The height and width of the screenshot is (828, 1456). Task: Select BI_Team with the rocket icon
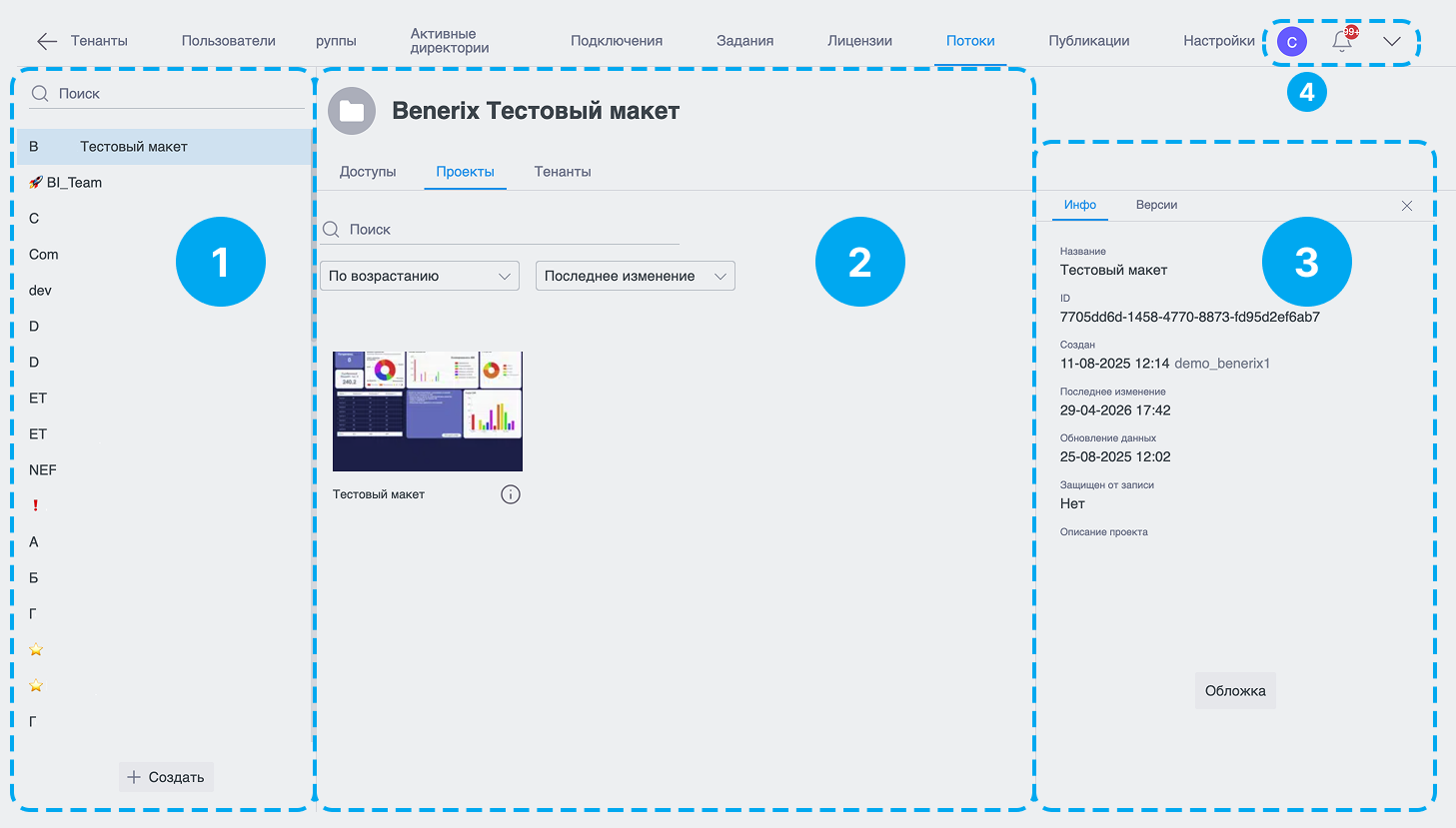165,183
